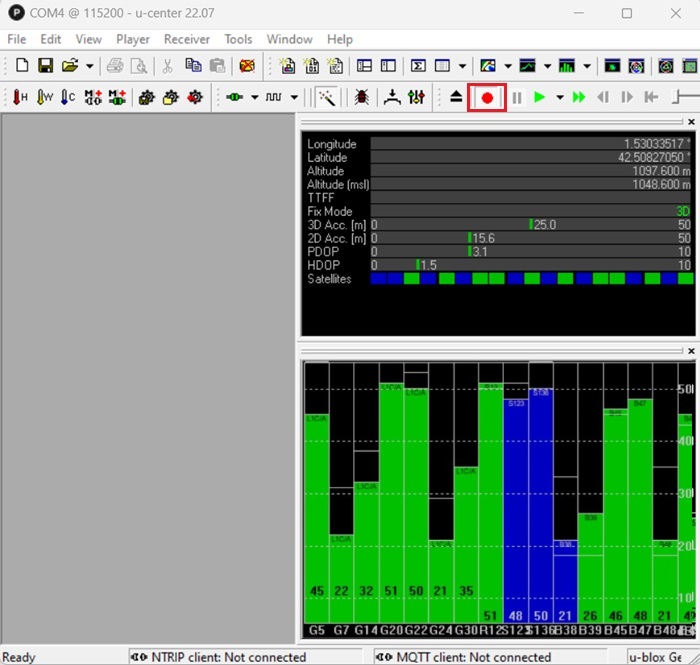
Task: Click the Fast forward double-arrow button
Action: [578, 97]
